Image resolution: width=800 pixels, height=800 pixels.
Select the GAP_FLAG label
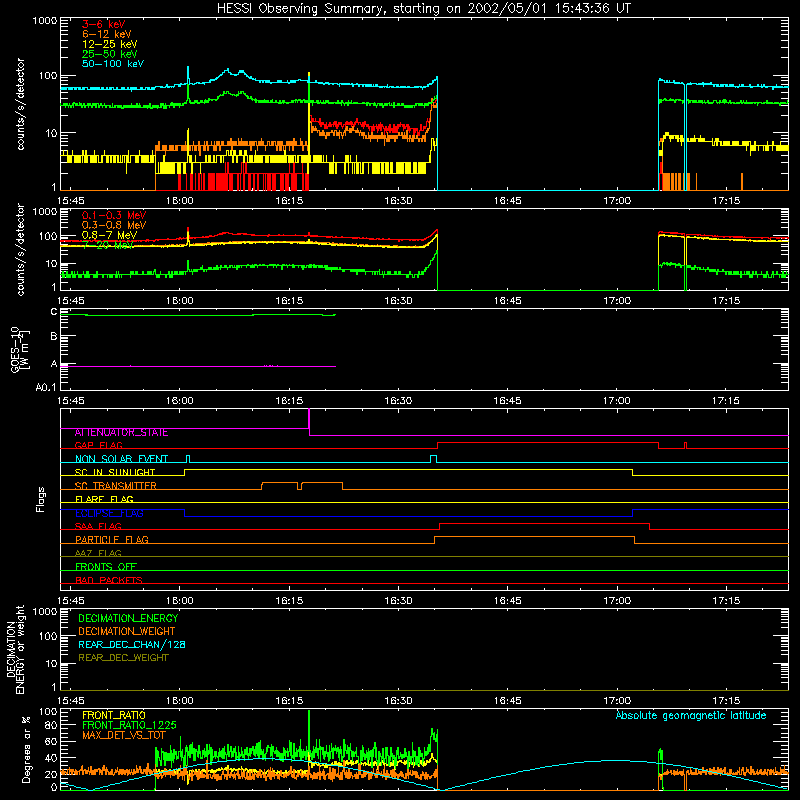click(x=98, y=445)
